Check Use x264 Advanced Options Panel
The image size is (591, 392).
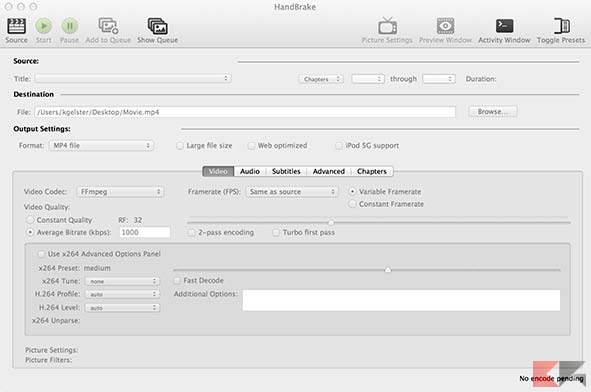click(x=41, y=254)
